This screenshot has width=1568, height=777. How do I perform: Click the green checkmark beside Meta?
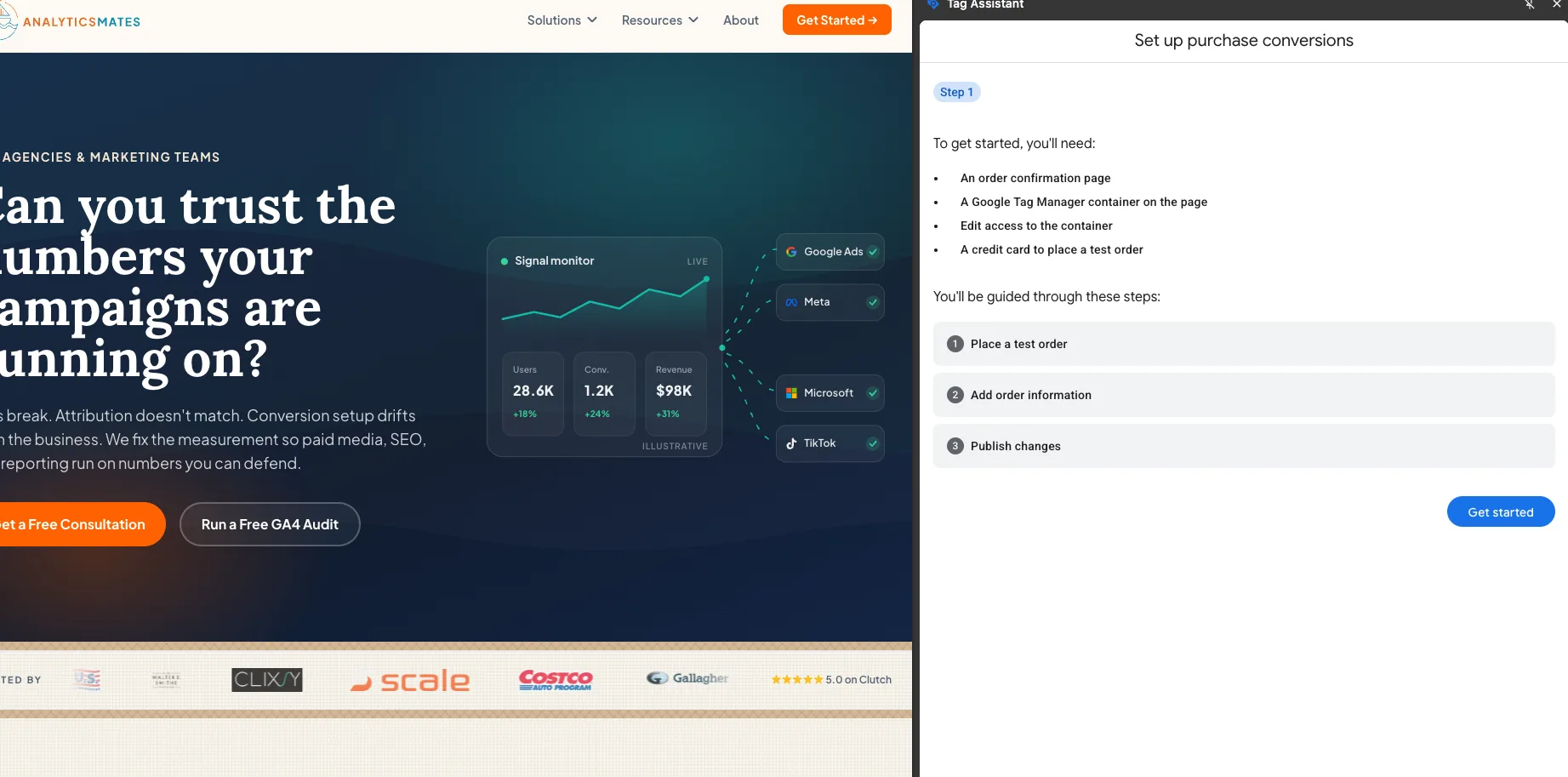click(x=873, y=302)
